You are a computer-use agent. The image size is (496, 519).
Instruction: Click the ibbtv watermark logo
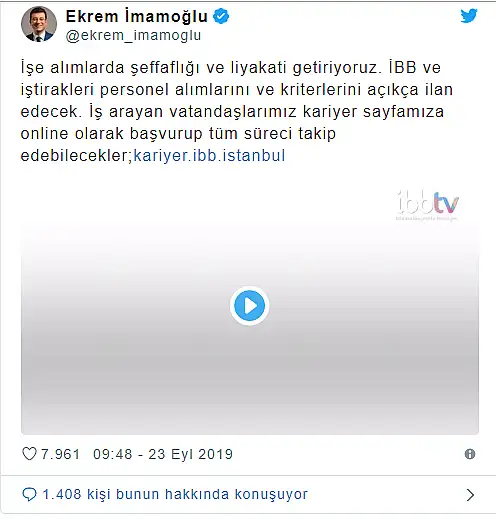[x=428, y=205]
